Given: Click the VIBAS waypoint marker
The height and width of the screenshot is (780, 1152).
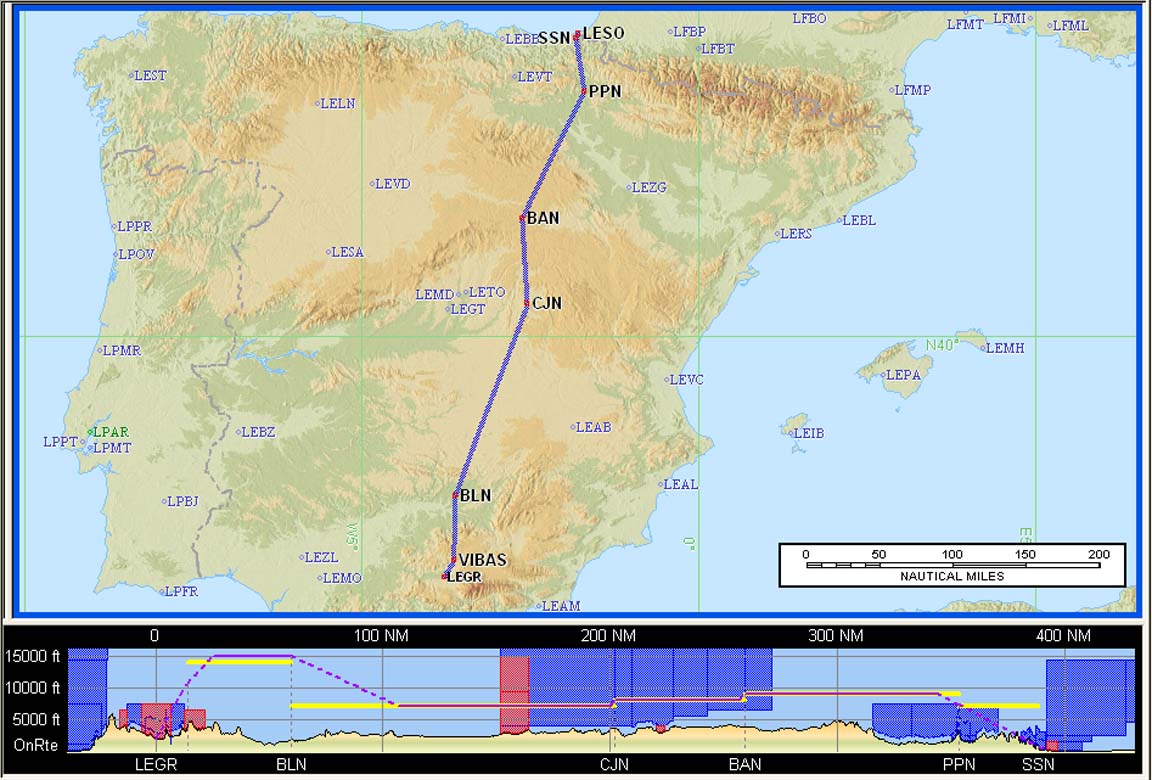Looking at the screenshot, I should [x=454, y=560].
